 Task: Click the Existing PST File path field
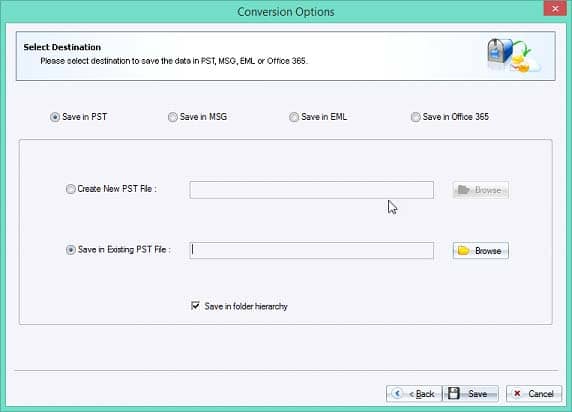312,251
